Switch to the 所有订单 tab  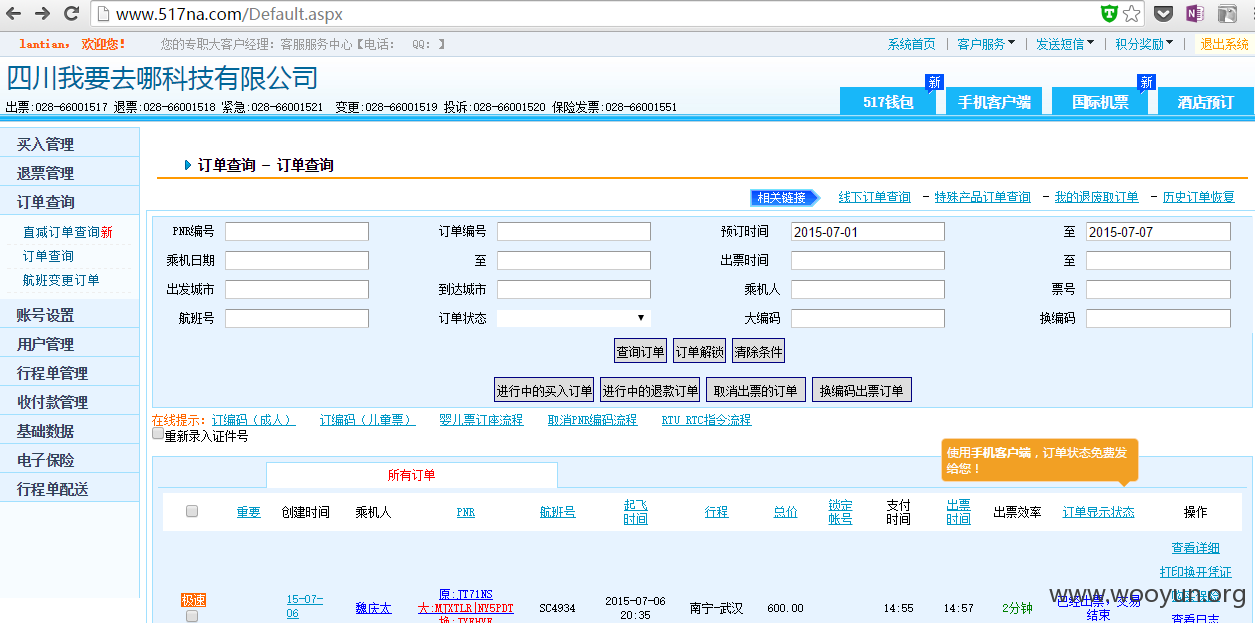pos(412,475)
